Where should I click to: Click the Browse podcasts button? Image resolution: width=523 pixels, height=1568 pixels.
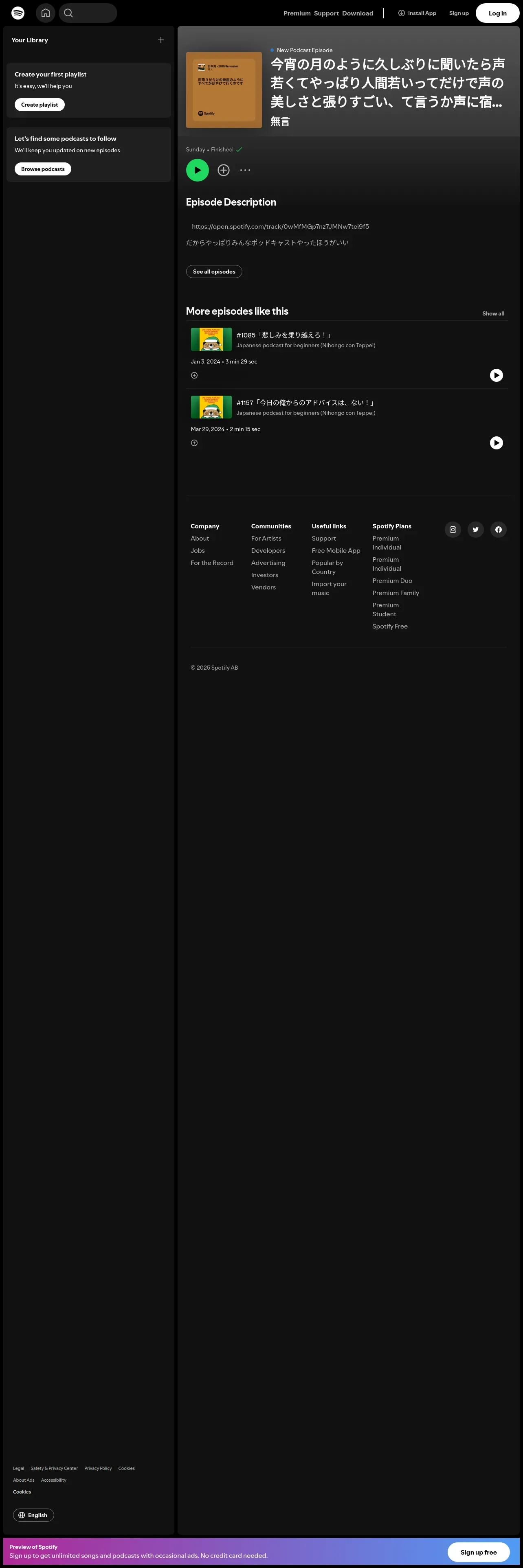tap(43, 169)
